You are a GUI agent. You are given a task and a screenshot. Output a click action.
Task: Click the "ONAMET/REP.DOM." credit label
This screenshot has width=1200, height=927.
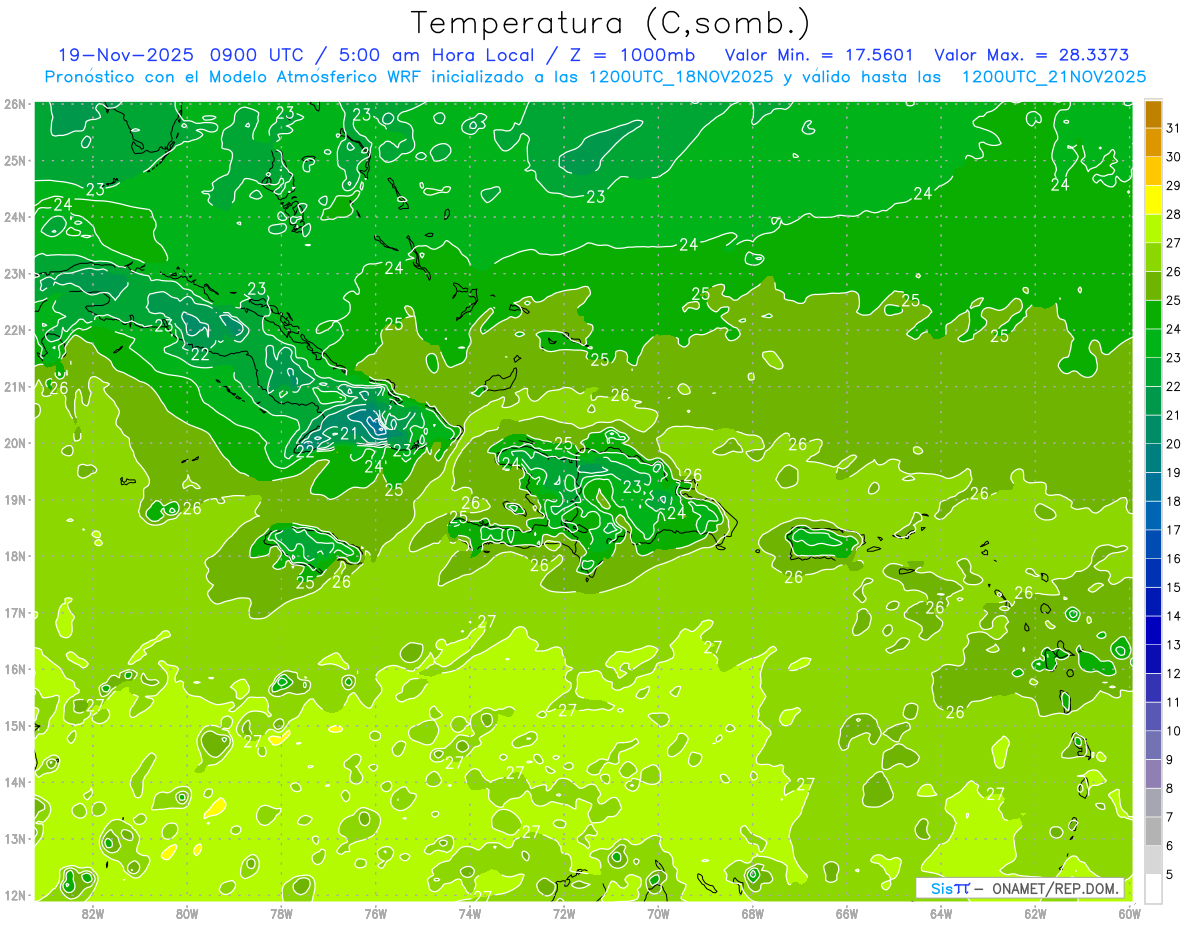click(x=1057, y=888)
